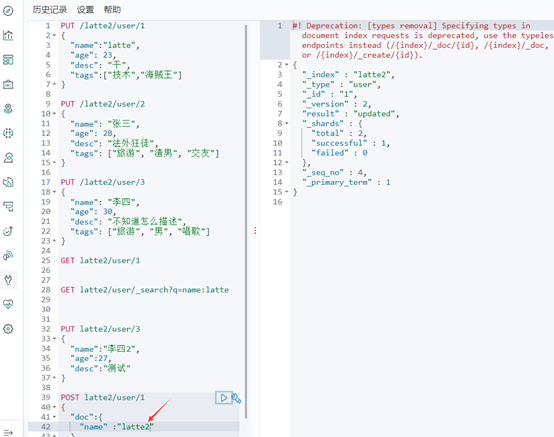This screenshot has height=437, width=554.
Task: Click the "name": "张三" line
Action: click(x=105, y=124)
